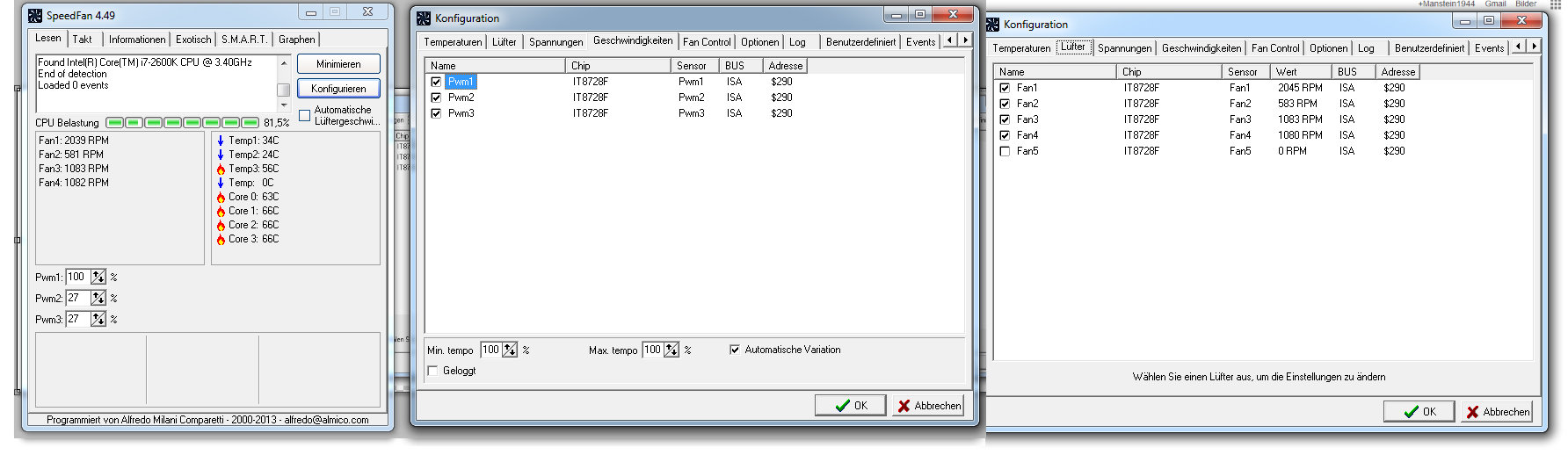Click the Core 0 flame icon
Screen dimensions: 1568x455
(221, 197)
